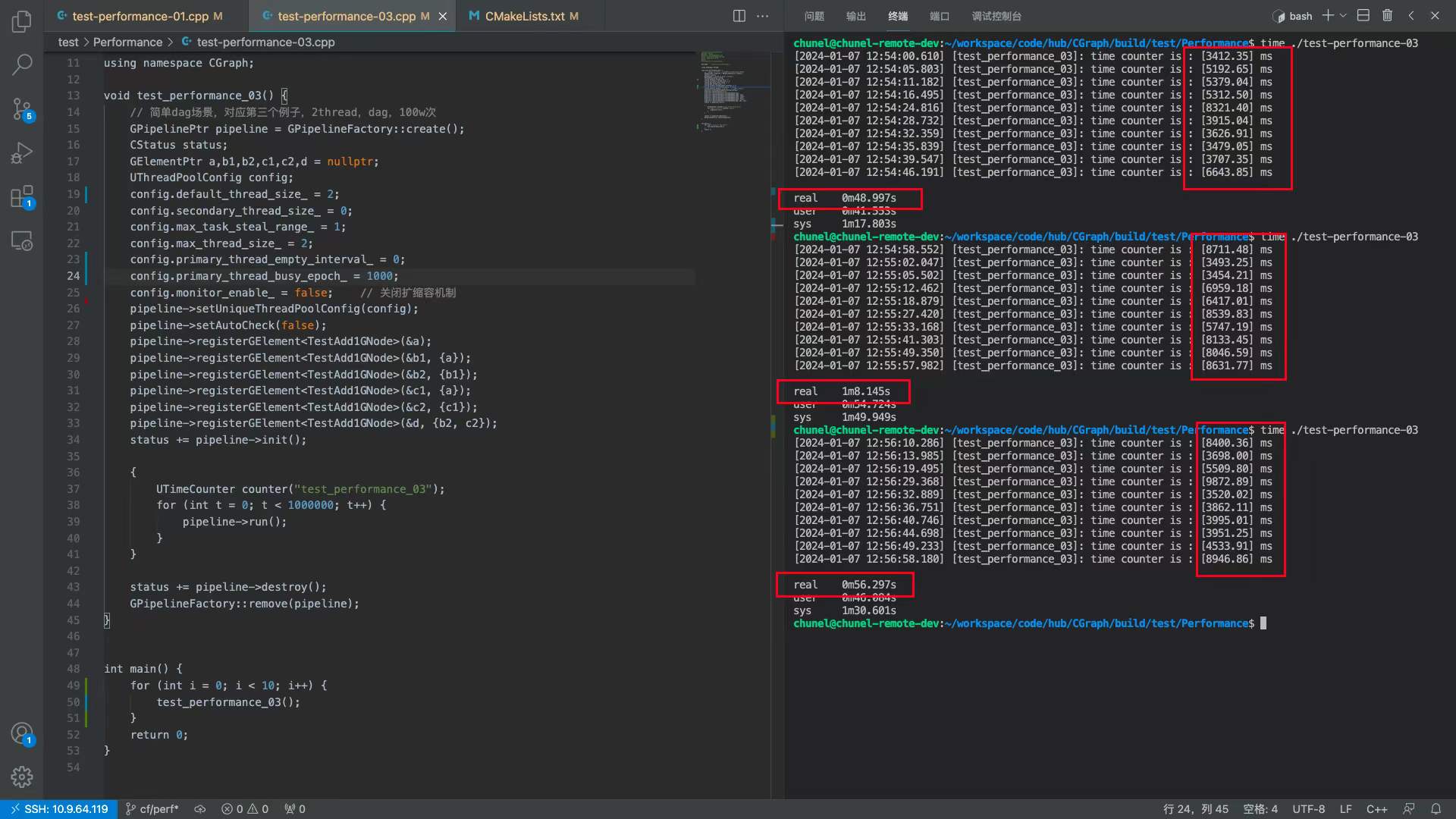The image size is (1456, 819).
Task: Open the Manage gear settings
Action: (x=22, y=777)
